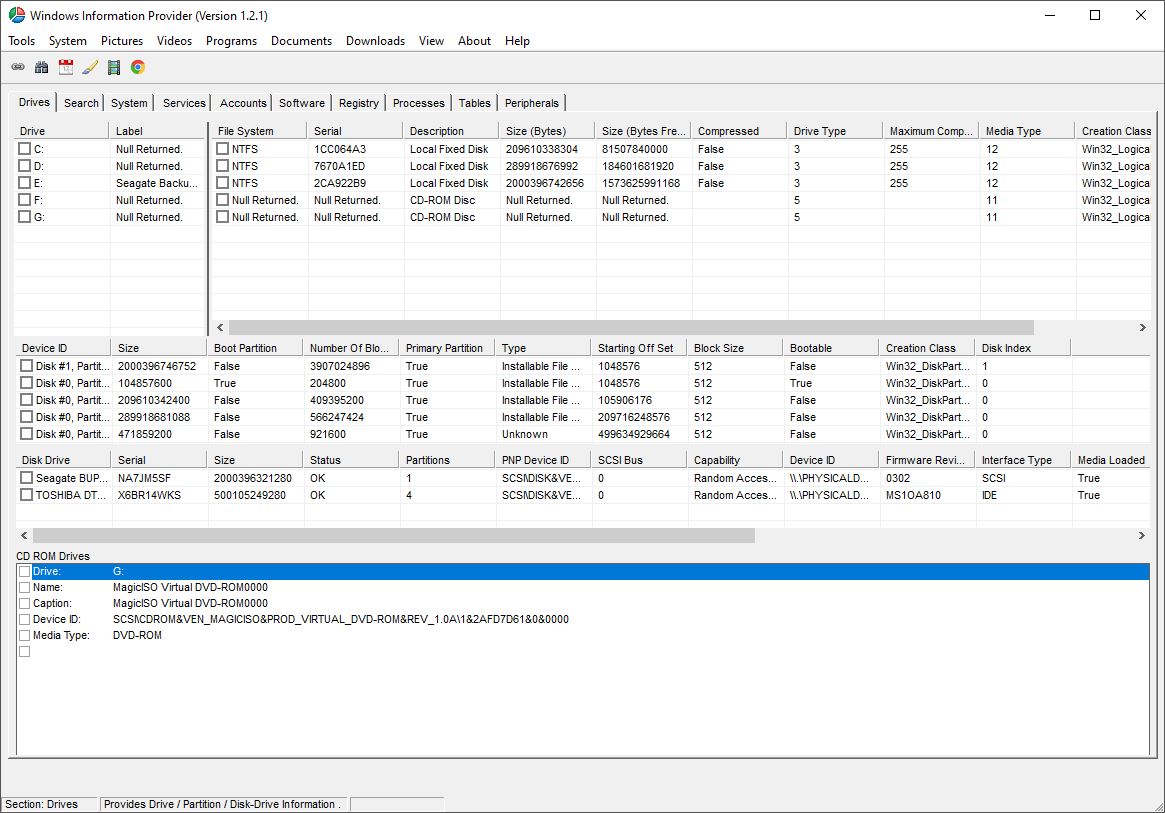Image resolution: width=1165 pixels, height=813 pixels.
Task: Click the chain link toolbar icon
Action: 18,67
